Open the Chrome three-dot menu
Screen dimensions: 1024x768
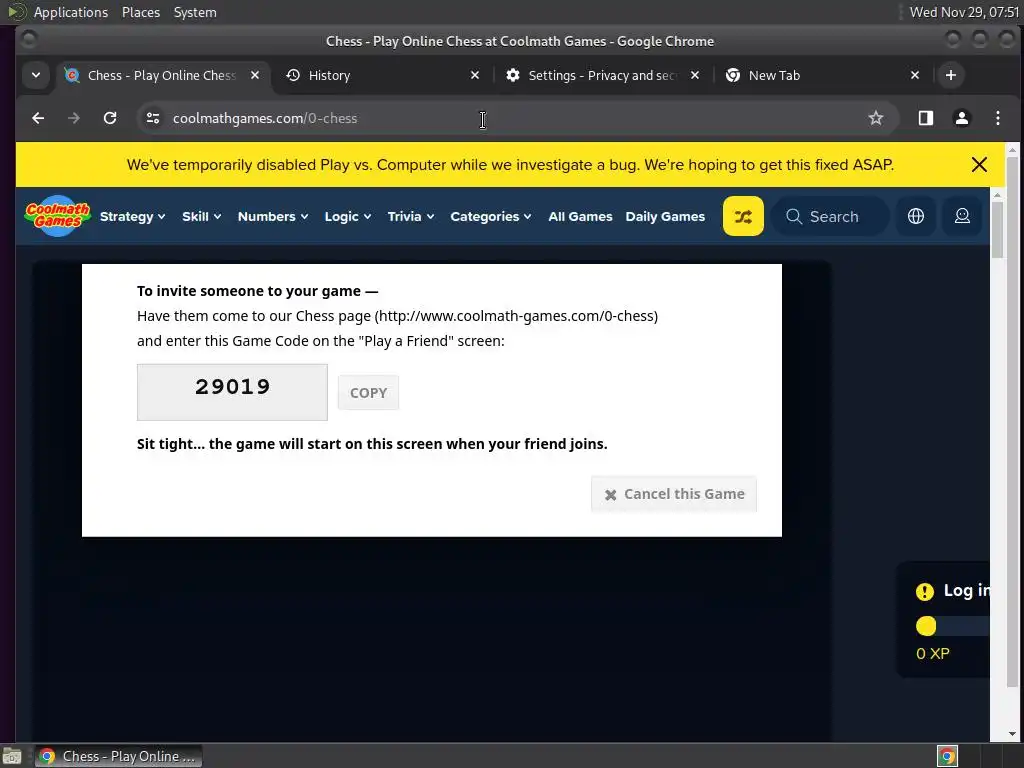(x=997, y=118)
